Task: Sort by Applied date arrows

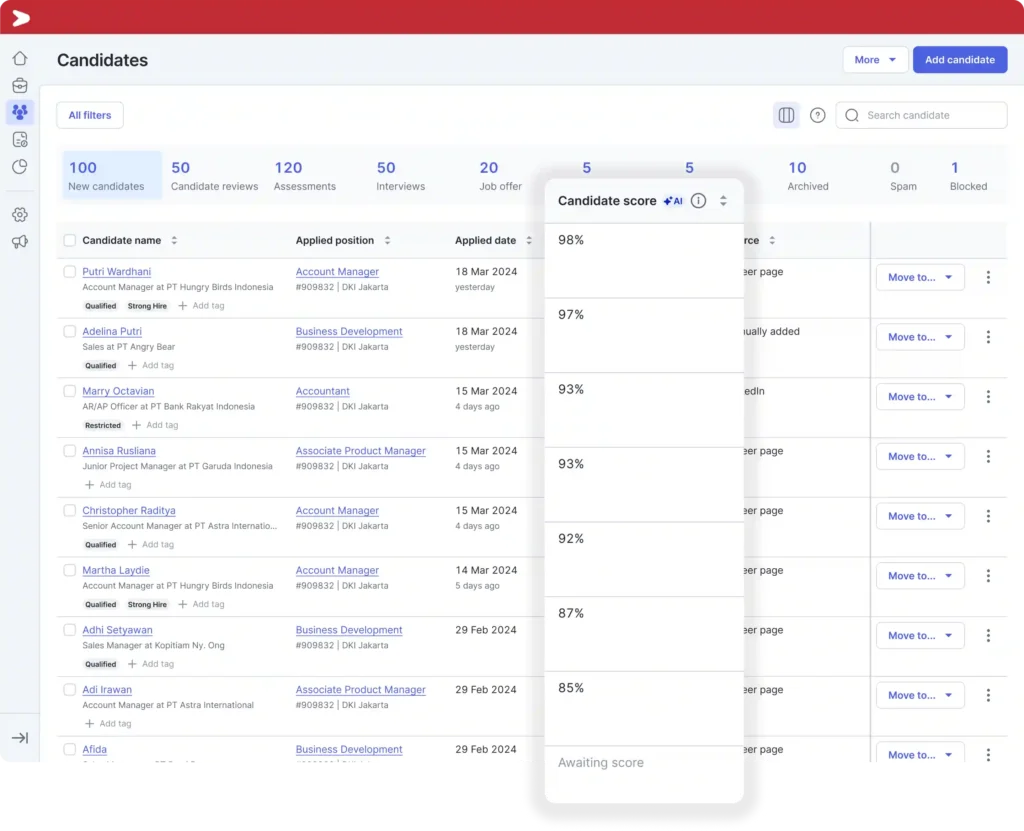Action: [x=529, y=240]
